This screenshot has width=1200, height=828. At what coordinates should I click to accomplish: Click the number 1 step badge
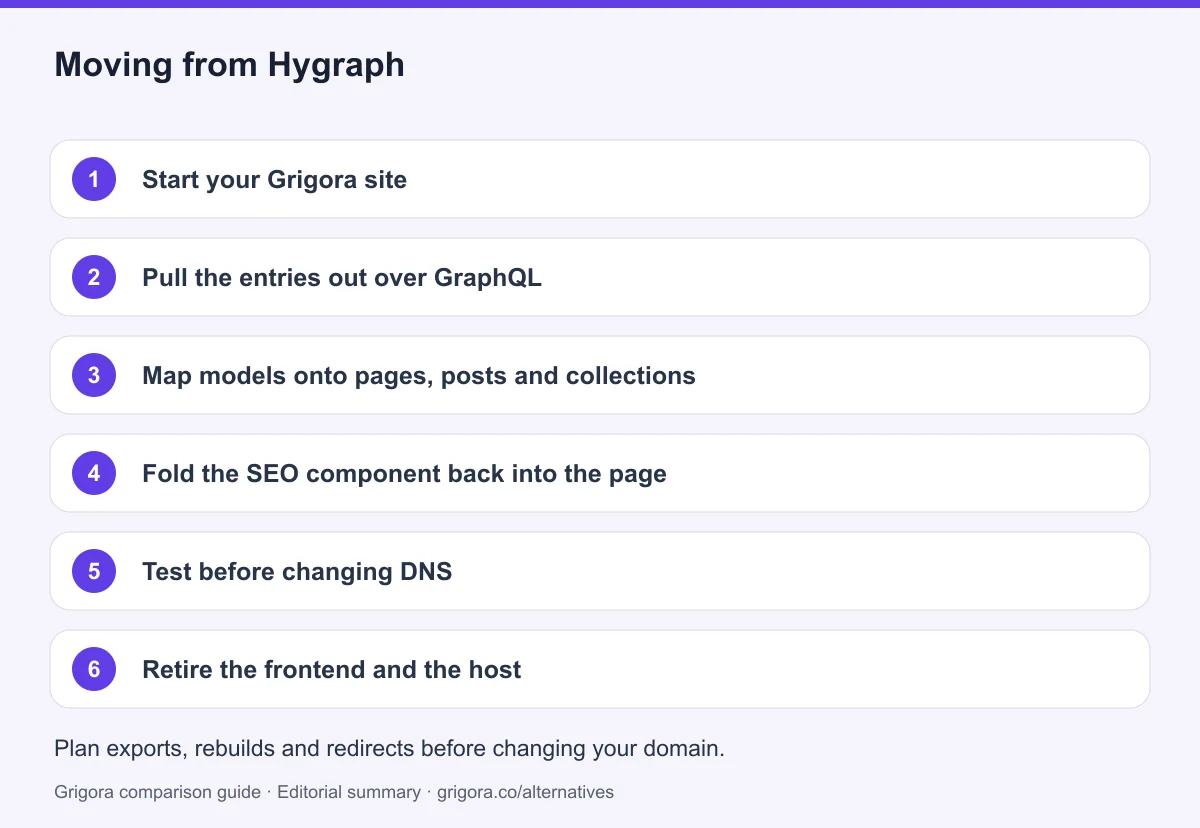click(94, 179)
